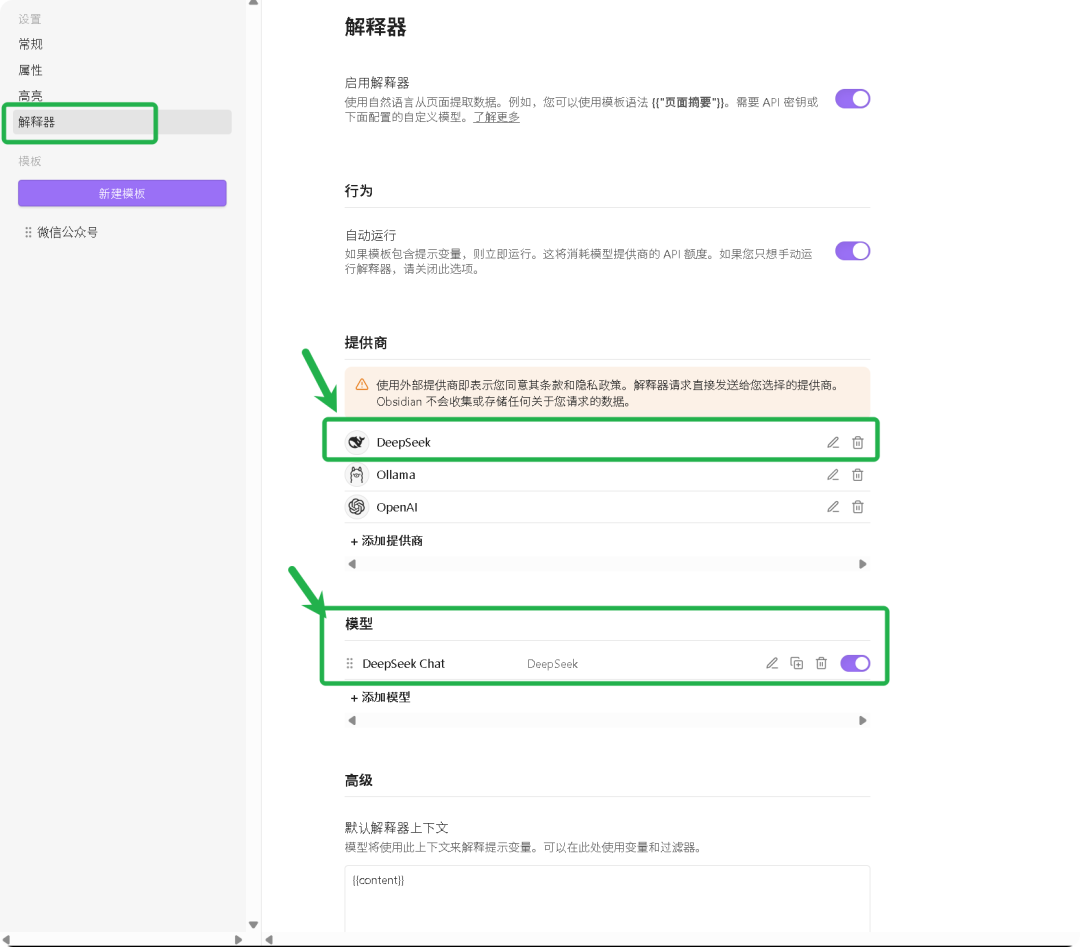Open the edit pencil for the OpenAI provider

832,506
